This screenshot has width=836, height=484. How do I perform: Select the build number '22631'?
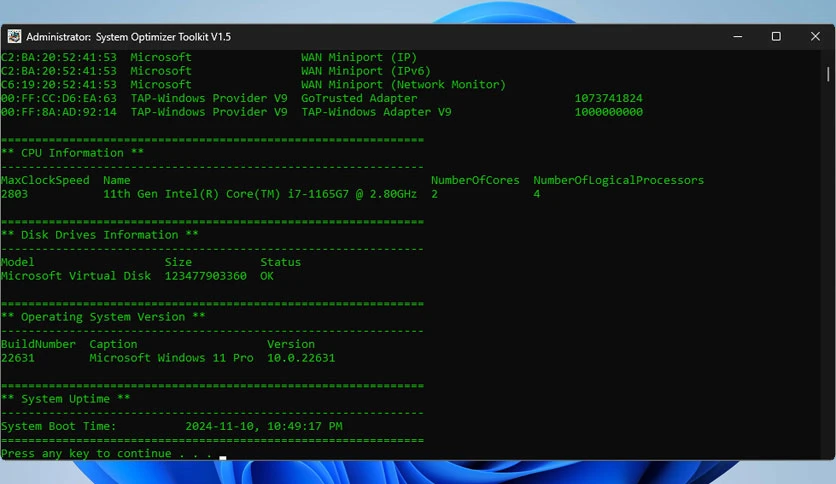(x=18, y=358)
